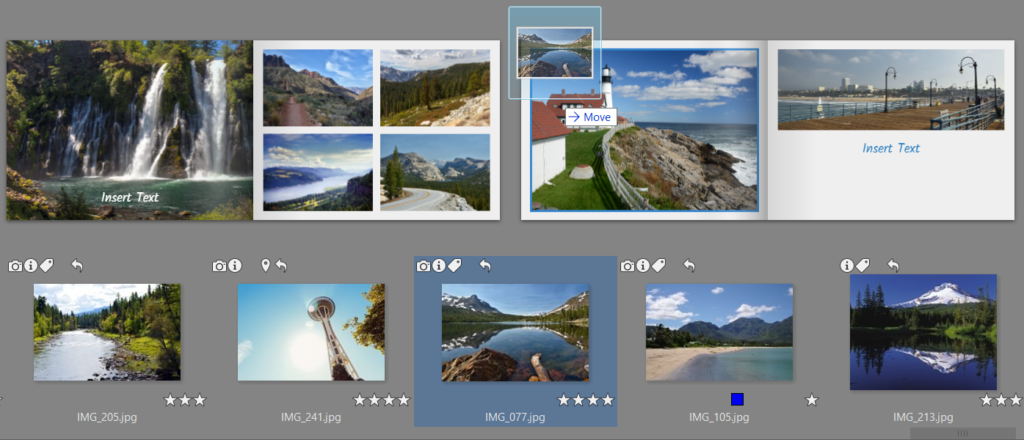Screen dimensions: 1024x440
Task: Select the pier boardwalk photo on right page
Action: pyautogui.click(x=891, y=89)
